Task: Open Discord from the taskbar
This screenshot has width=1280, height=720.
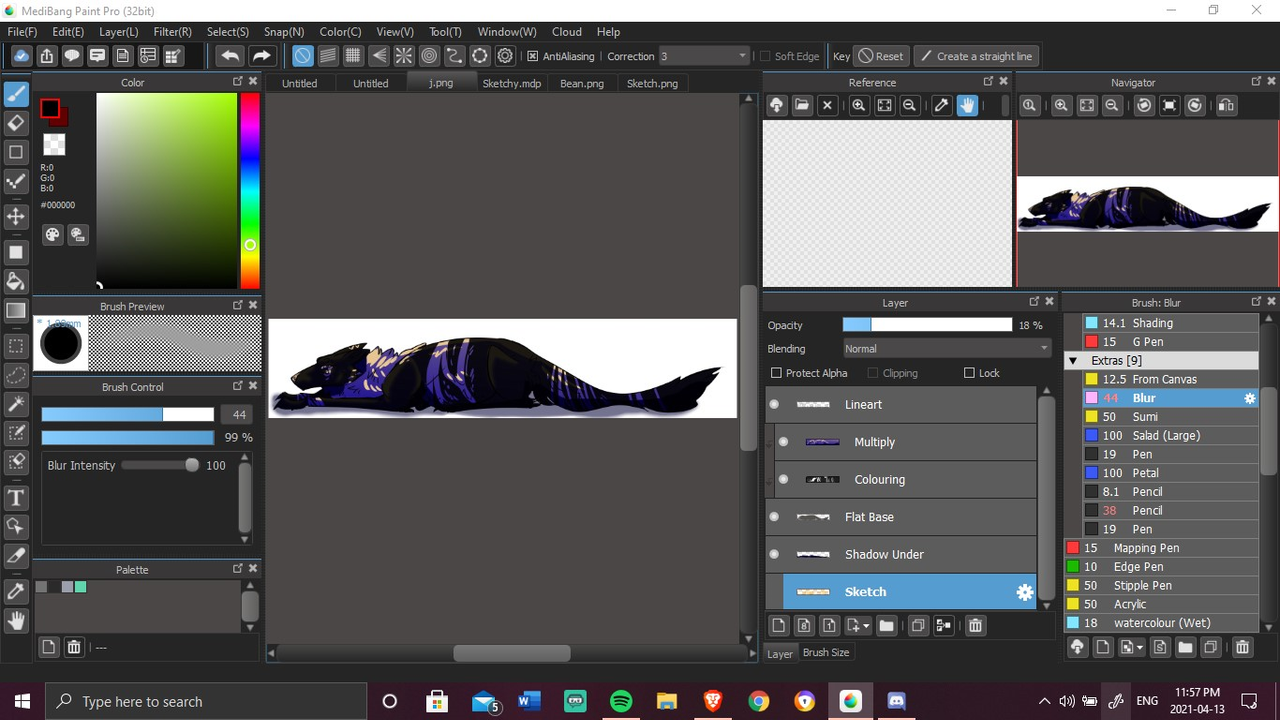Action: pos(896,701)
